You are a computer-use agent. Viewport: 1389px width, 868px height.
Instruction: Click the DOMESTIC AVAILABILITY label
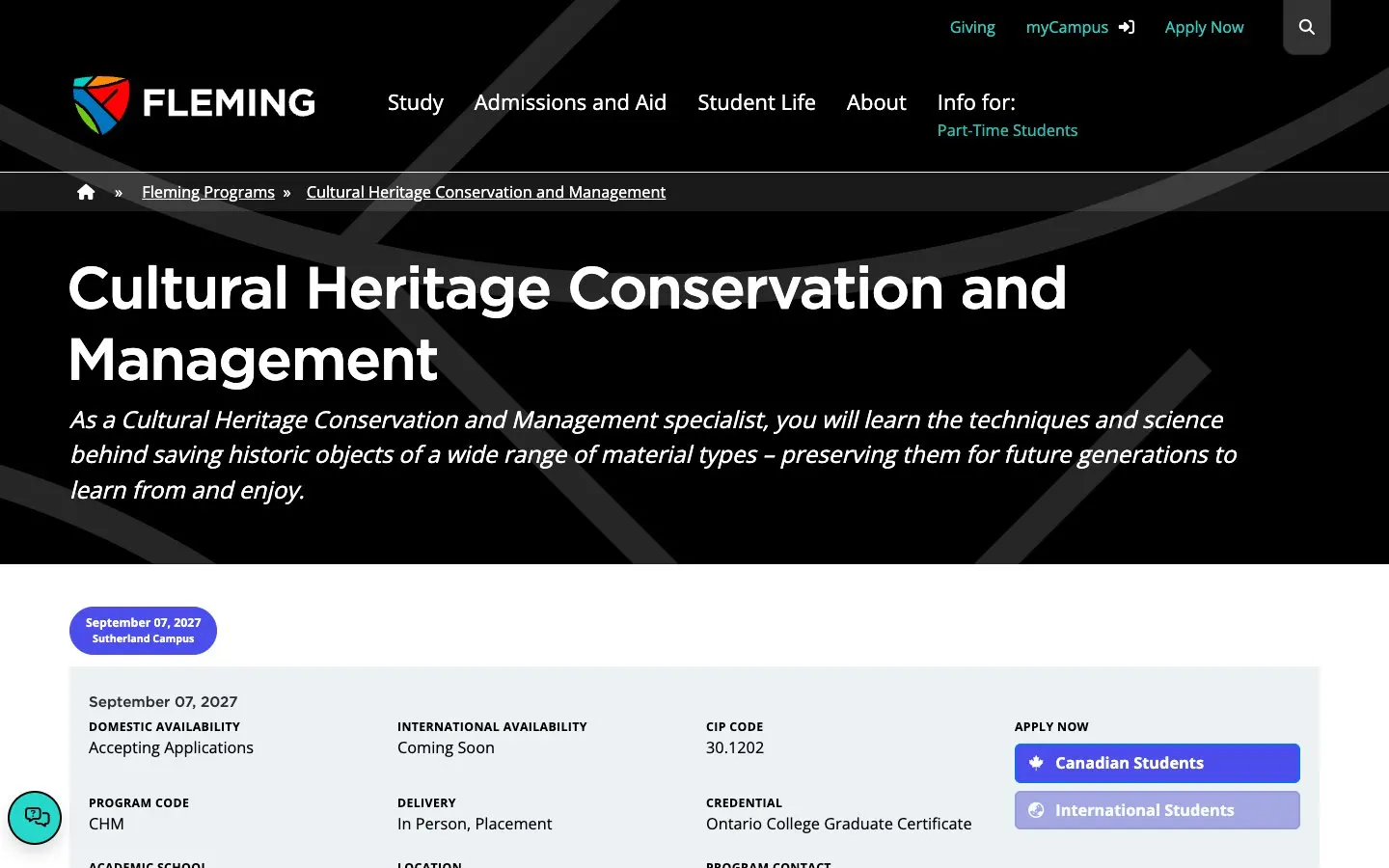[164, 726]
